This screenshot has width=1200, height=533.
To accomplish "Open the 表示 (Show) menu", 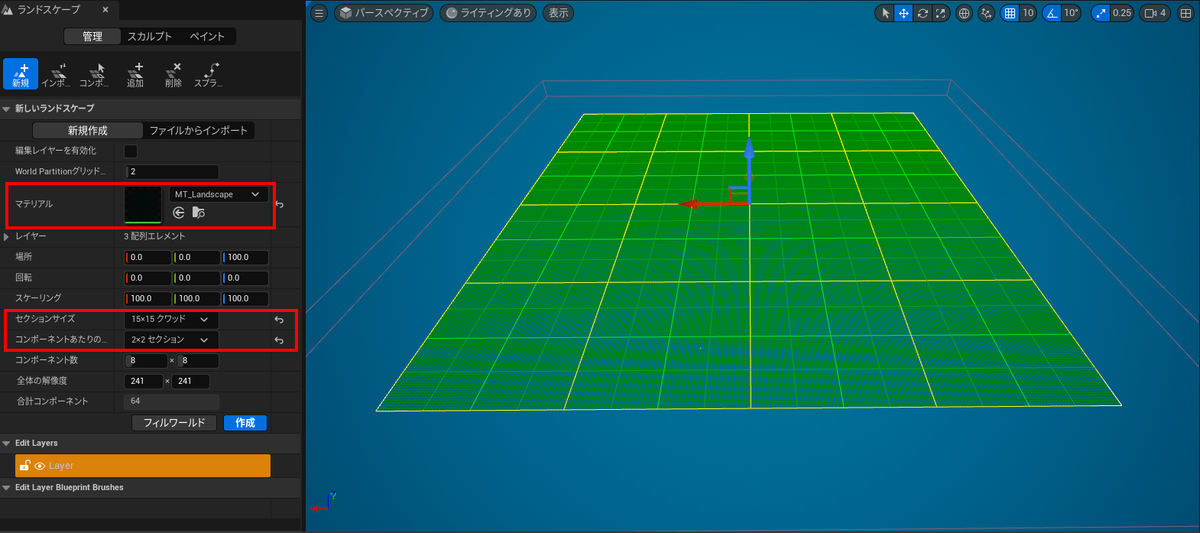I will [x=558, y=14].
